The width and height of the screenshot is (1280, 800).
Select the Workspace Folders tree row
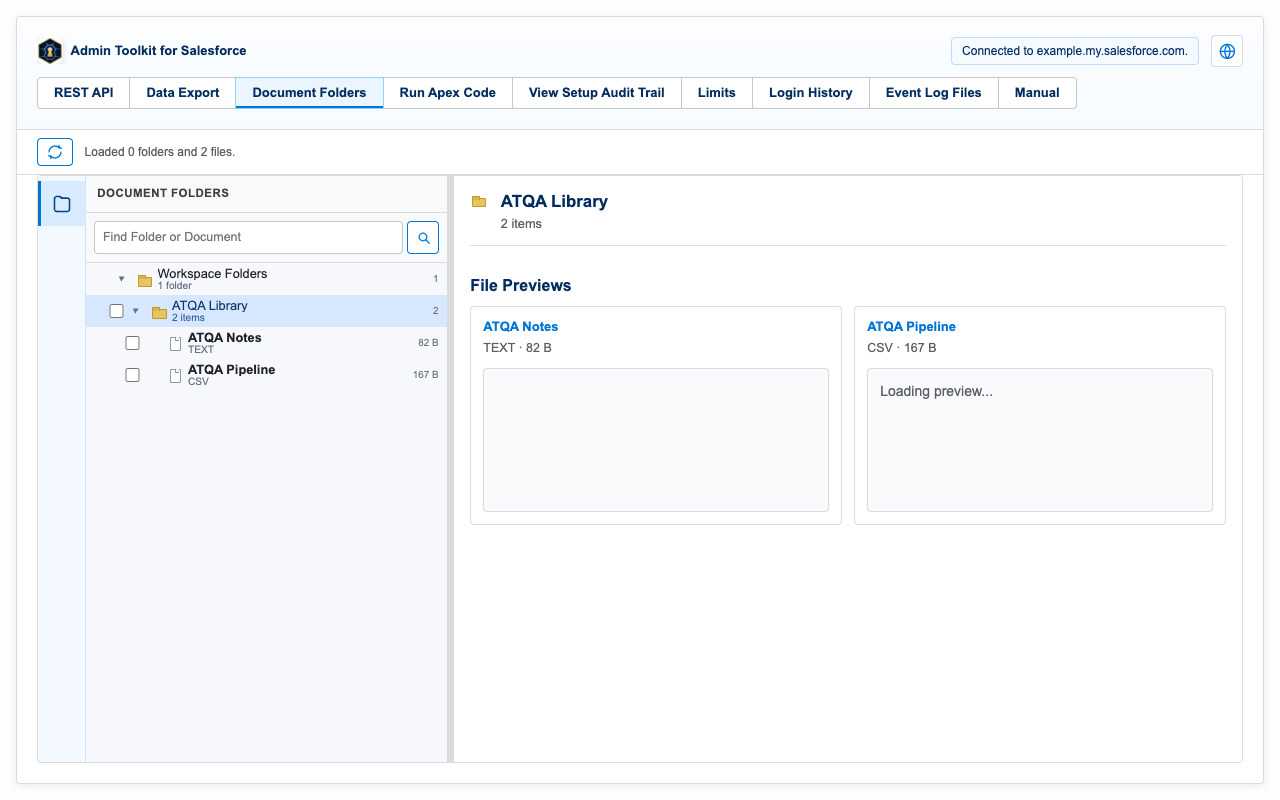pyautogui.click(x=266, y=279)
